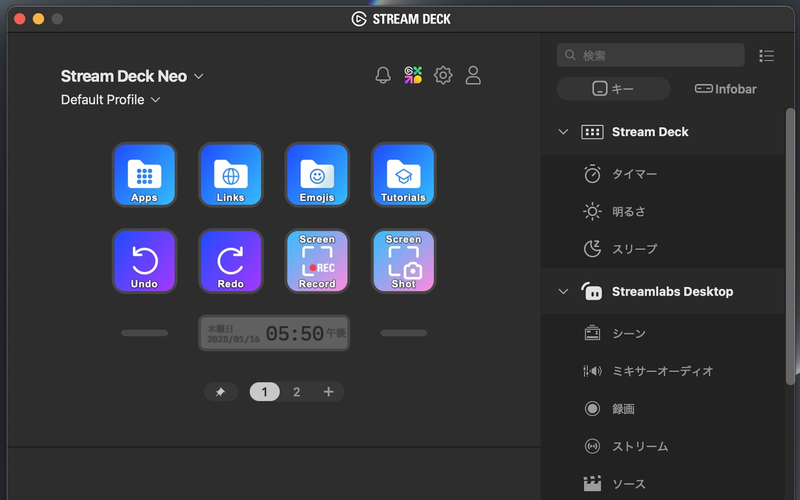Open the settings gear icon
The height and width of the screenshot is (500, 800).
click(443, 76)
